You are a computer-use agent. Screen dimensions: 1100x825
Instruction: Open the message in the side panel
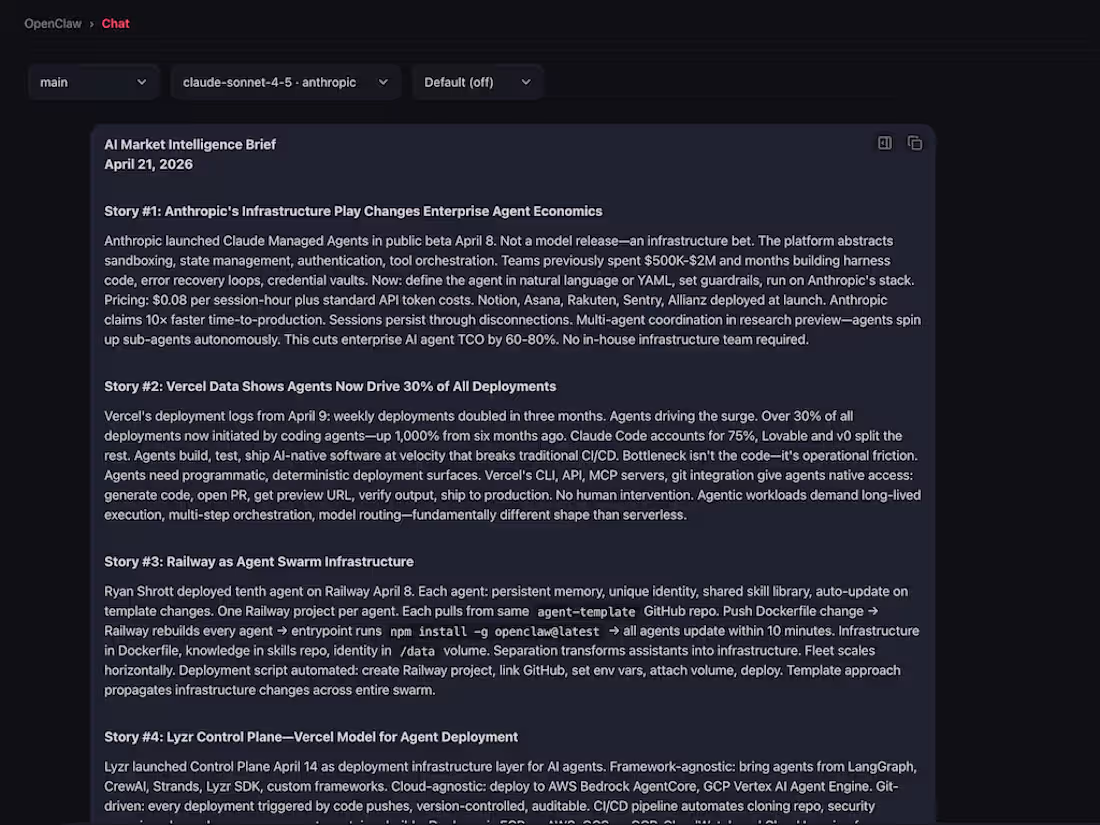click(x=884, y=143)
